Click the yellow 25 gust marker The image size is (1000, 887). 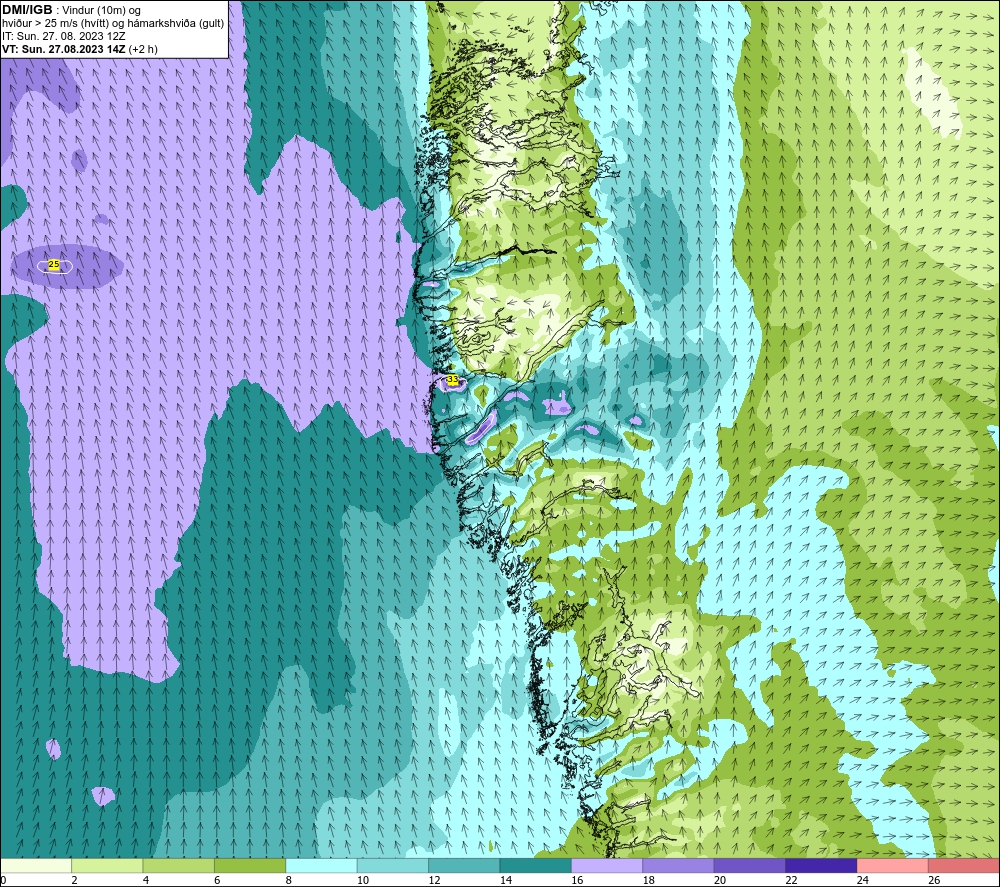click(x=54, y=265)
